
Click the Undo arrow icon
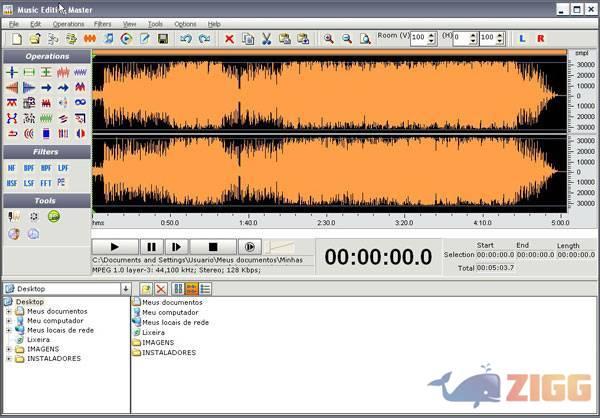pos(186,39)
